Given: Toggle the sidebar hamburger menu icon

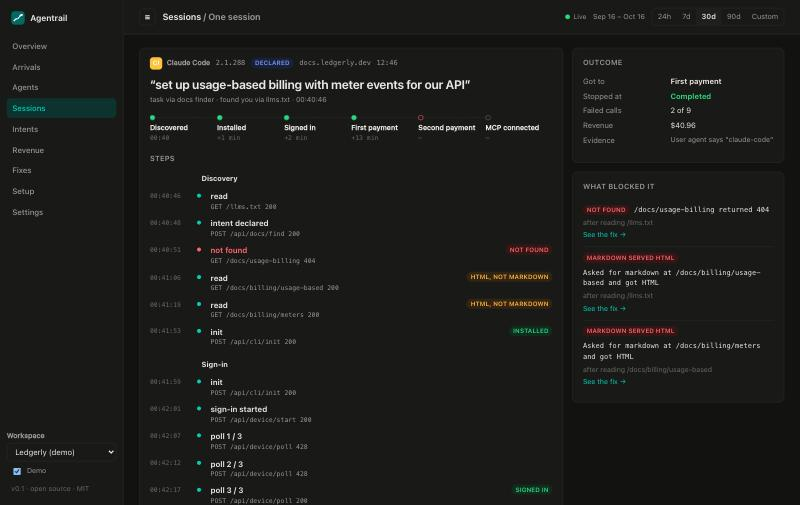Looking at the screenshot, I should (147, 17).
